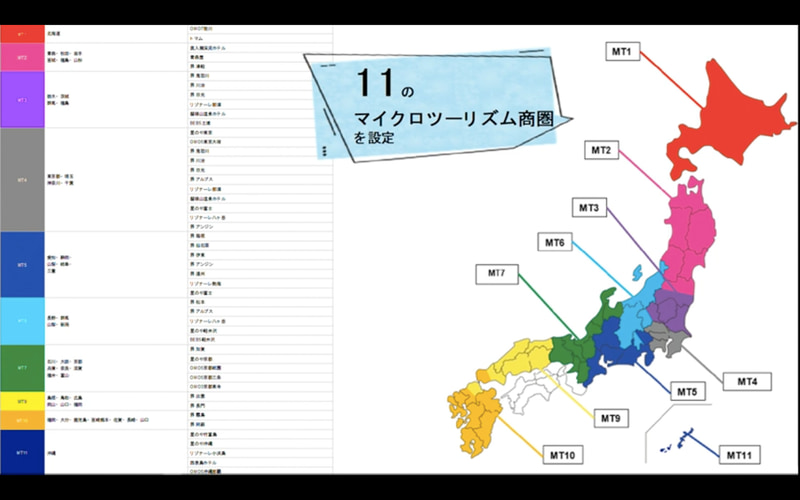This screenshot has height=500, width=800.
Task: Click the '星のや京都' row
Action: pyautogui.click(x=260, y=359)
